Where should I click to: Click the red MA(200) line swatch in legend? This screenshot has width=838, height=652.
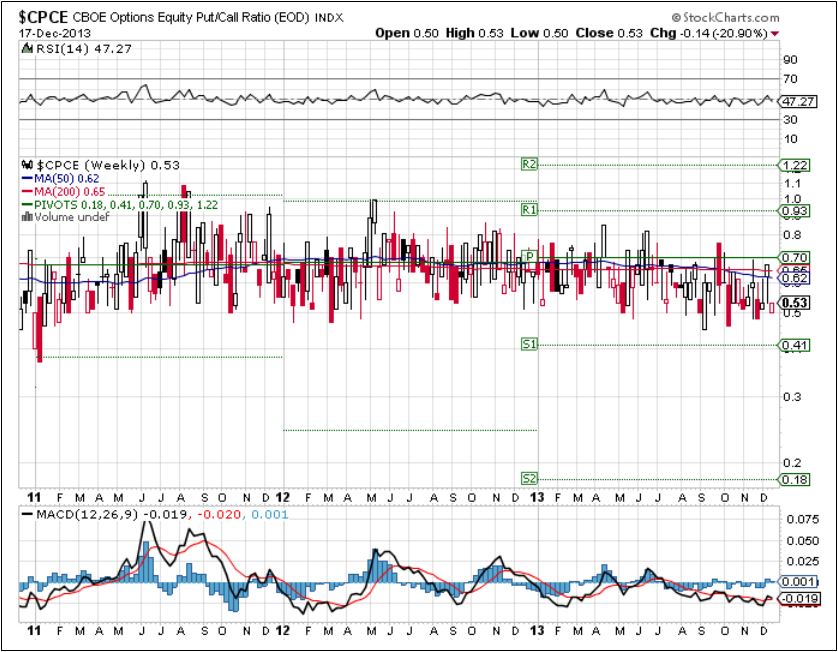(x=27, y=191)
